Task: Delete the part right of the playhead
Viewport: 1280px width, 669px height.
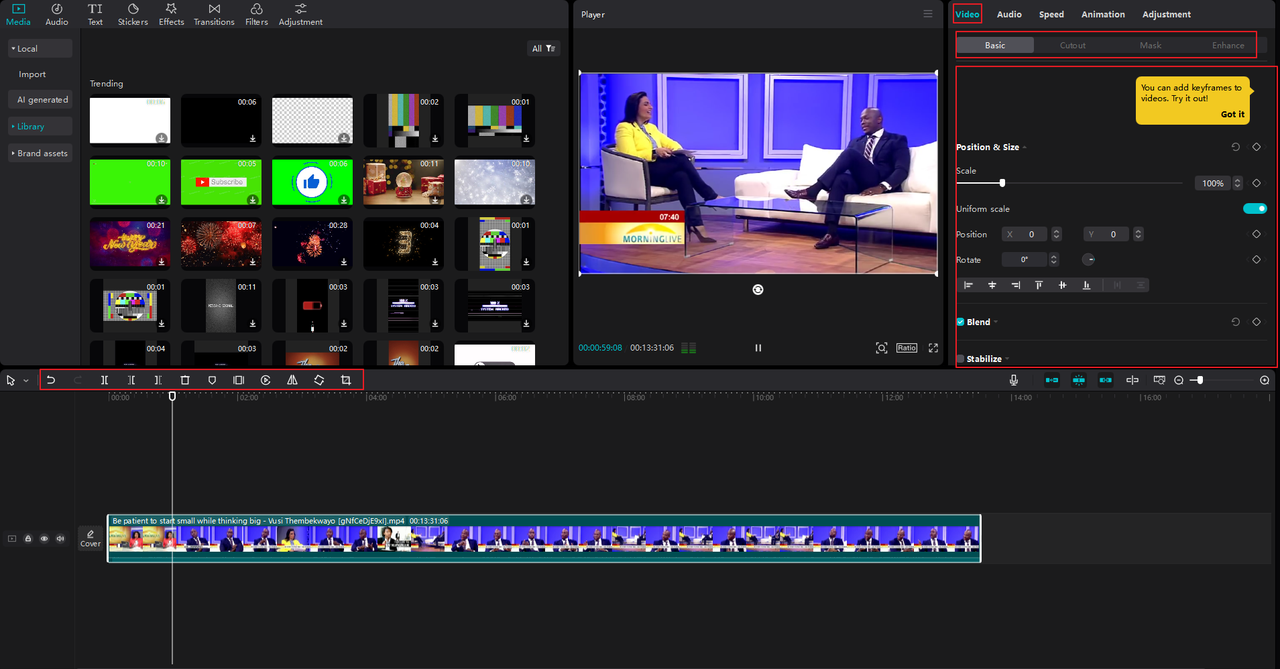Action: coord(158,380)
